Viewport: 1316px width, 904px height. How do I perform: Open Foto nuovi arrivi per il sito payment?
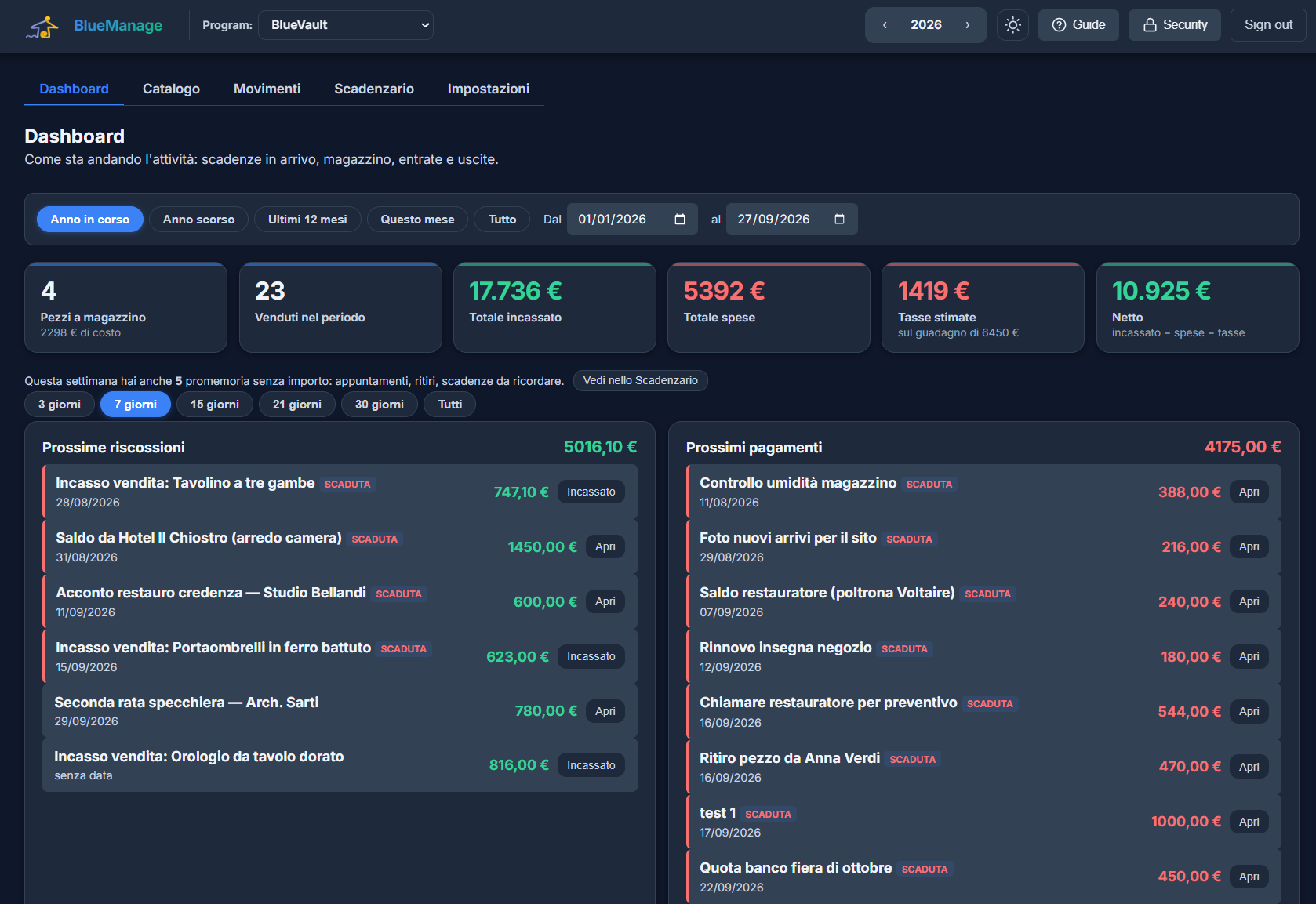[1249, 546]
